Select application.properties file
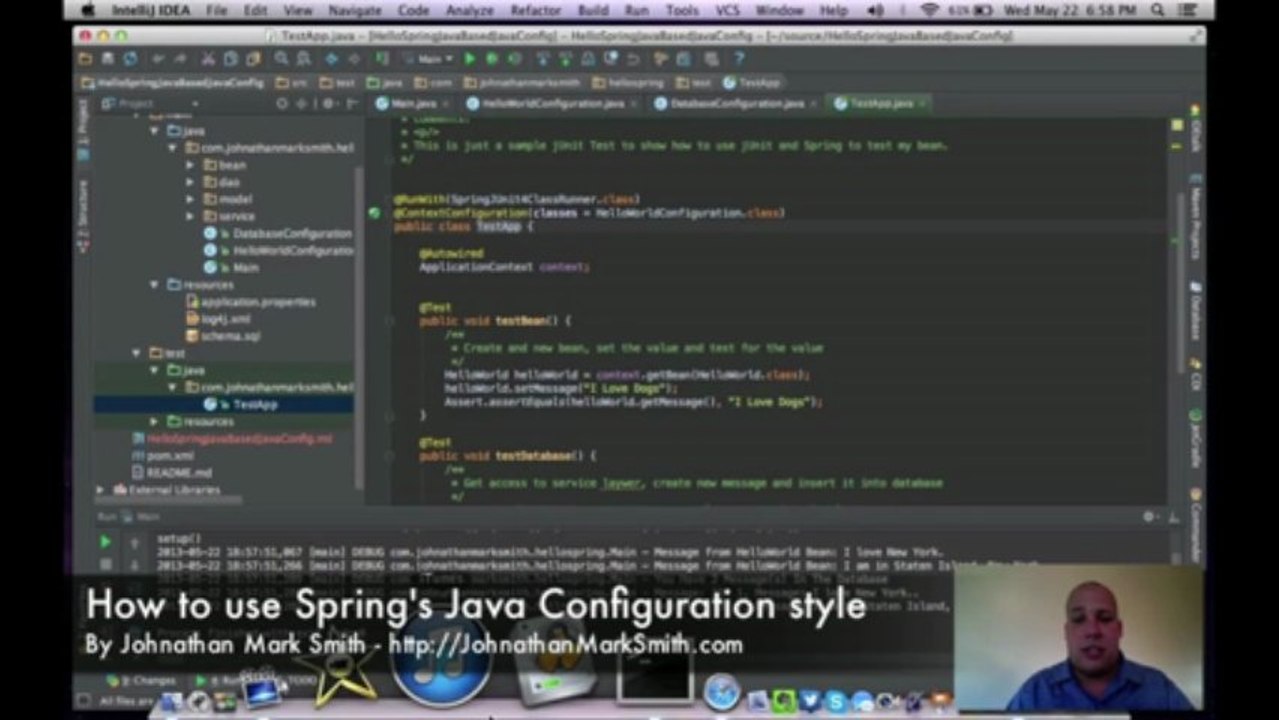This screenshot has height=720, width=1279. (250, 302)
